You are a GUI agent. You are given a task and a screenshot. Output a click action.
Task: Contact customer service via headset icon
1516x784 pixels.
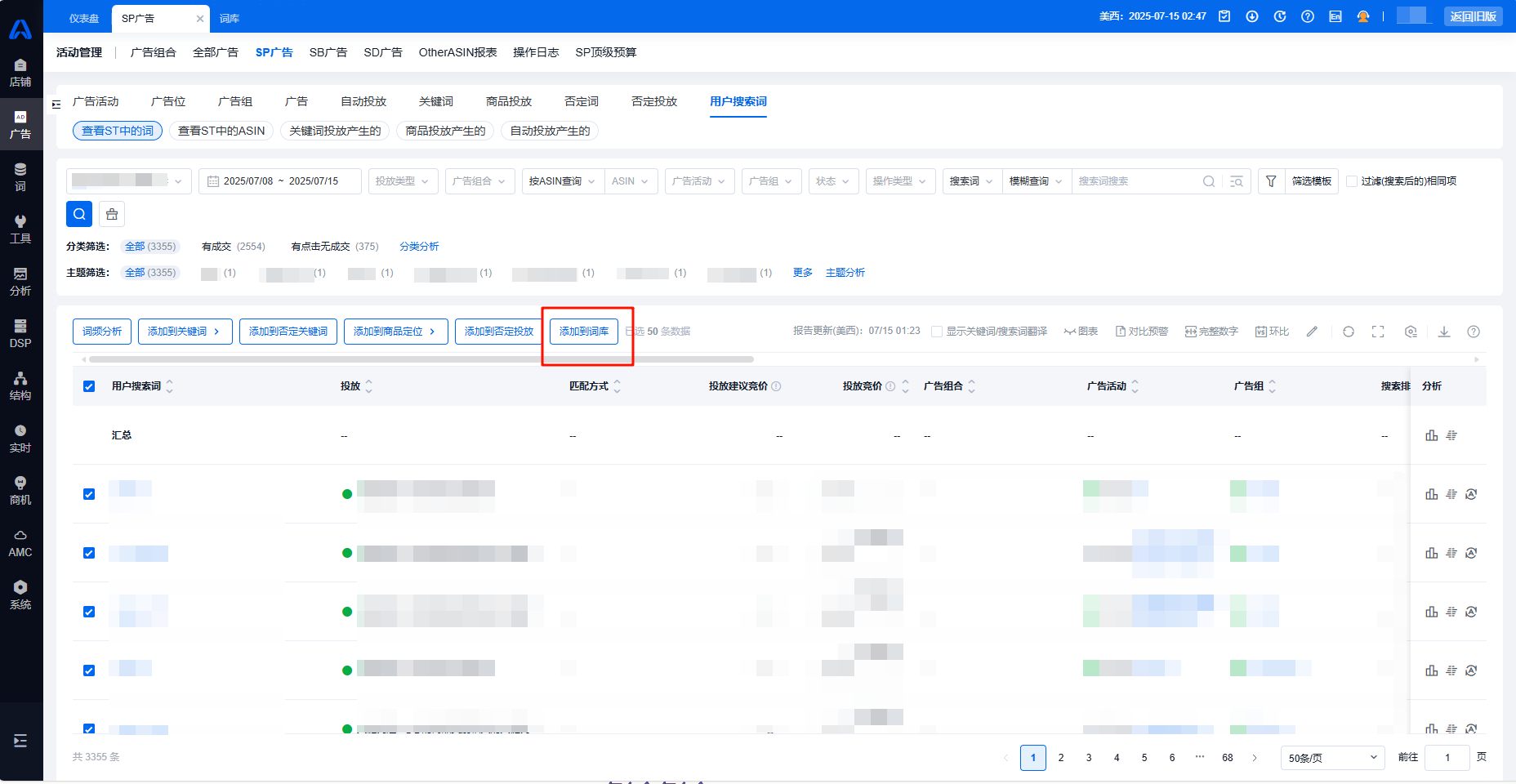coord(1363,16)
